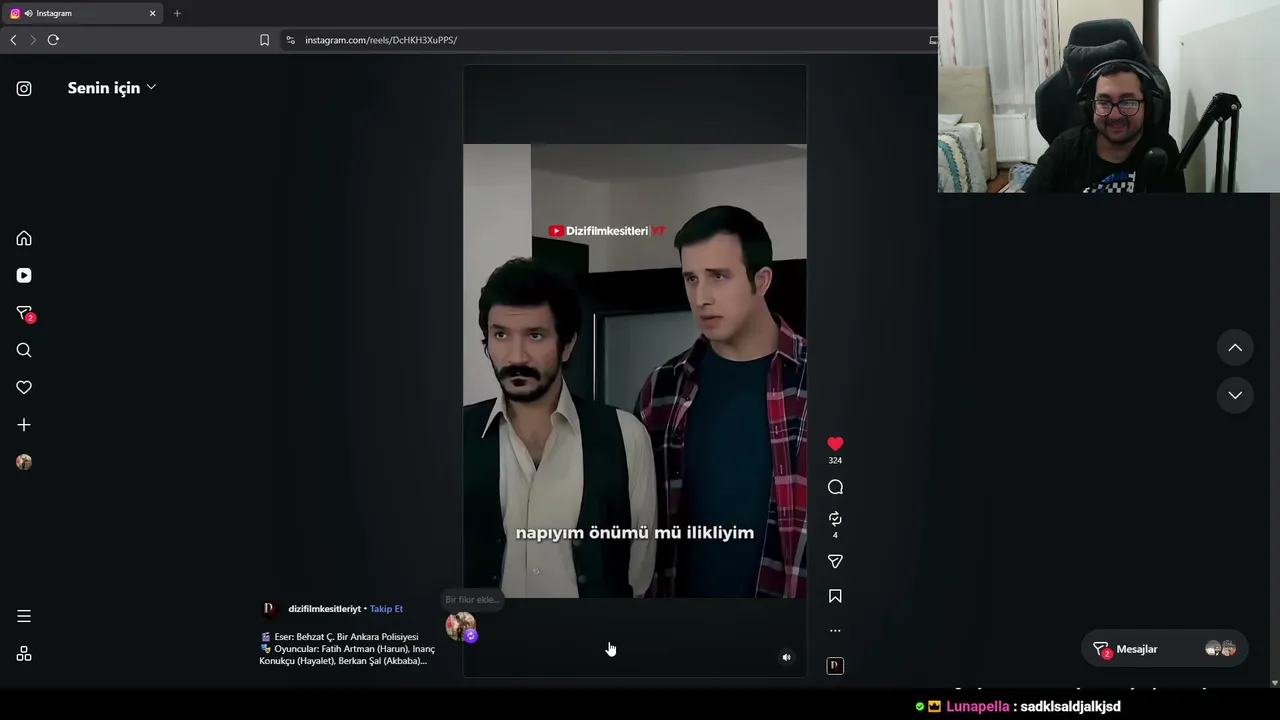Open Instagram search from the sidebar

pyautogui.click(x=24, y=350)
